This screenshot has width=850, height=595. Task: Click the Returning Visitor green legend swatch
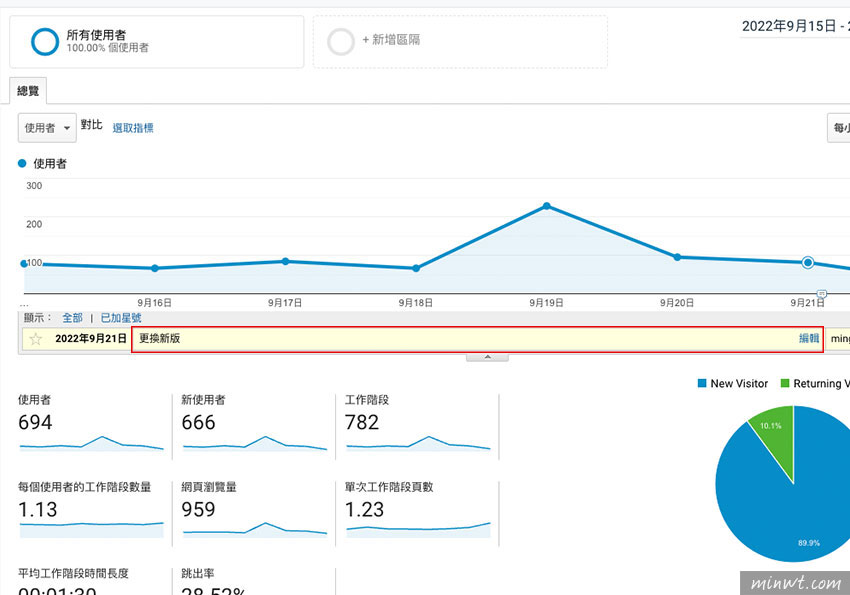(784, 383)
